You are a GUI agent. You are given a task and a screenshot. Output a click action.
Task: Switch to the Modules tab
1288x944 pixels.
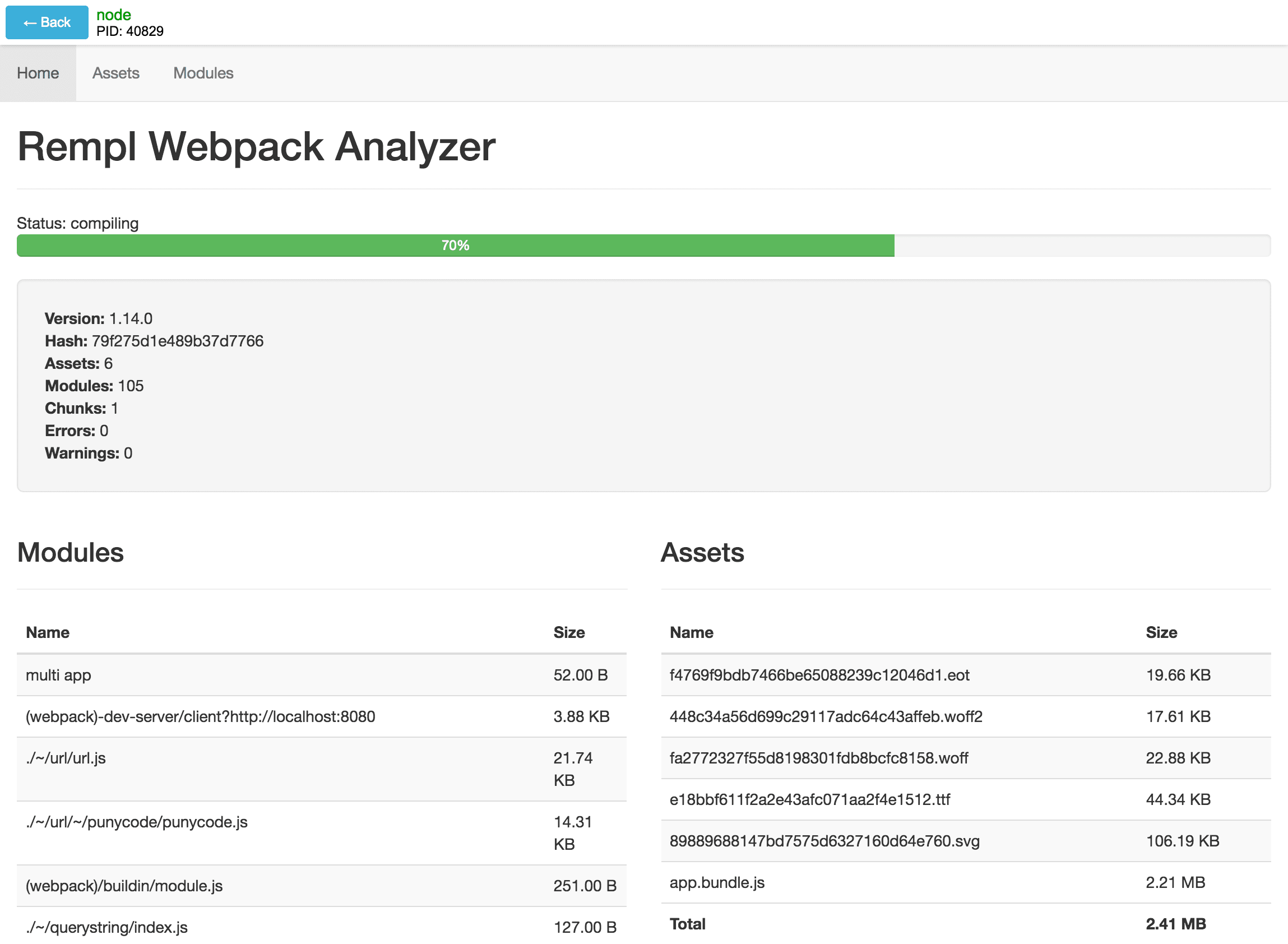(x=203, y=72)
